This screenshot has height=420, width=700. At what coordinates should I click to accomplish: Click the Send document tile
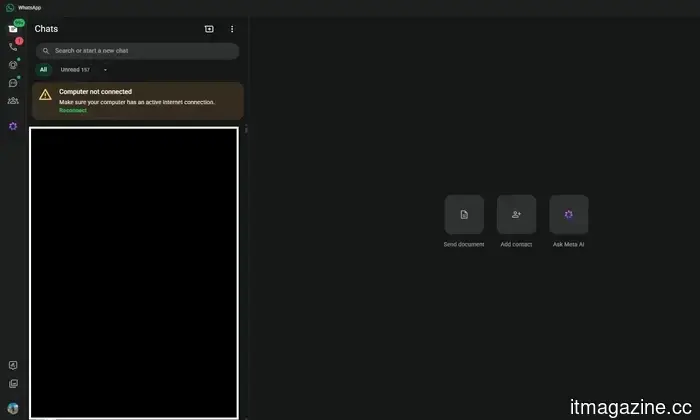464,215
